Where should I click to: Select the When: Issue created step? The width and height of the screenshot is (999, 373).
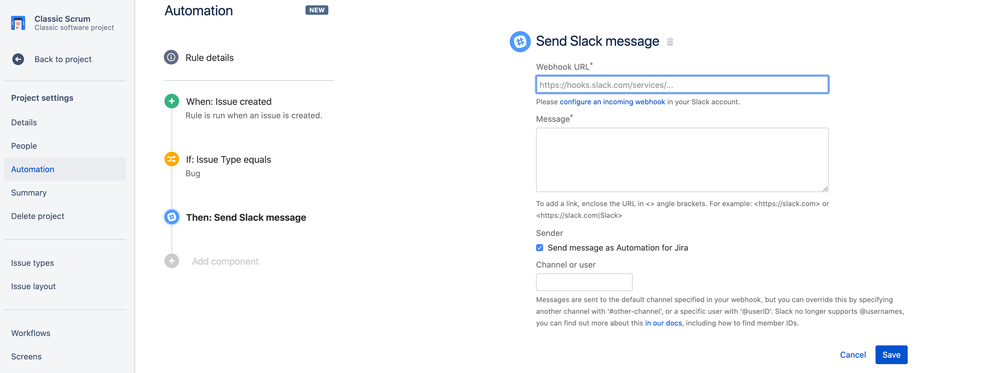(x=229, y=101)
